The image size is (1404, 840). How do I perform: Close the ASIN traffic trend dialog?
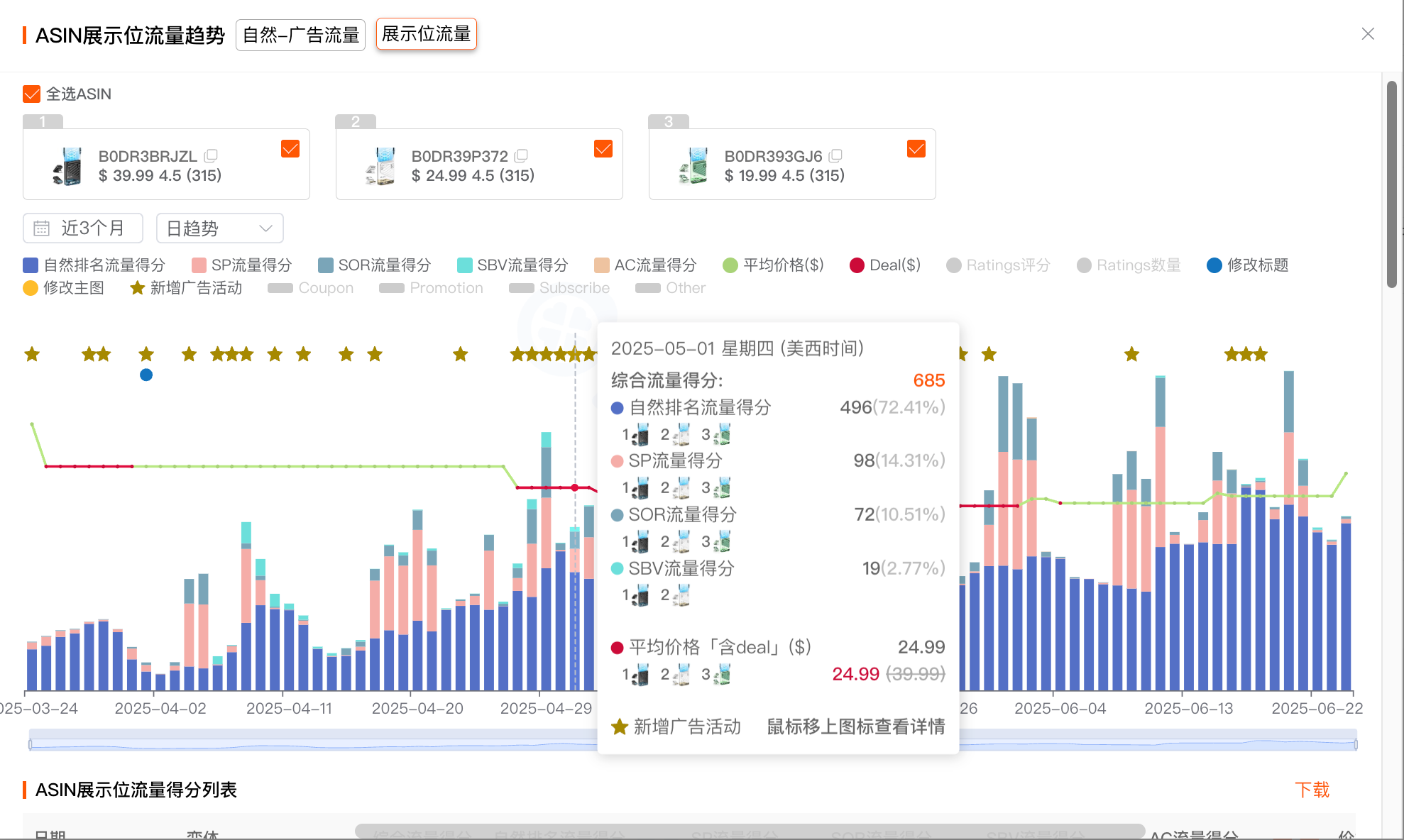click(1368, 34)
